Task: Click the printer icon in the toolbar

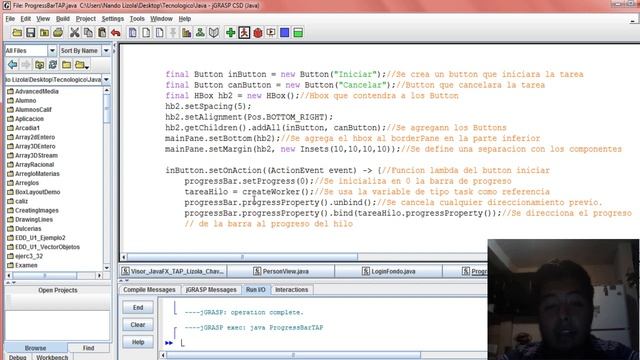Action: click(58, 33)
